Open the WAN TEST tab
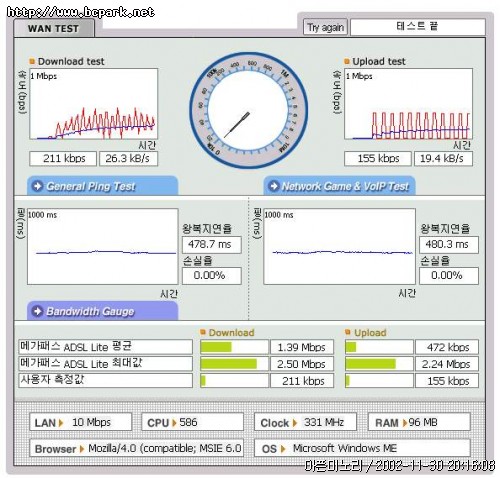The image size is (500, 478). tap(54, 29)
